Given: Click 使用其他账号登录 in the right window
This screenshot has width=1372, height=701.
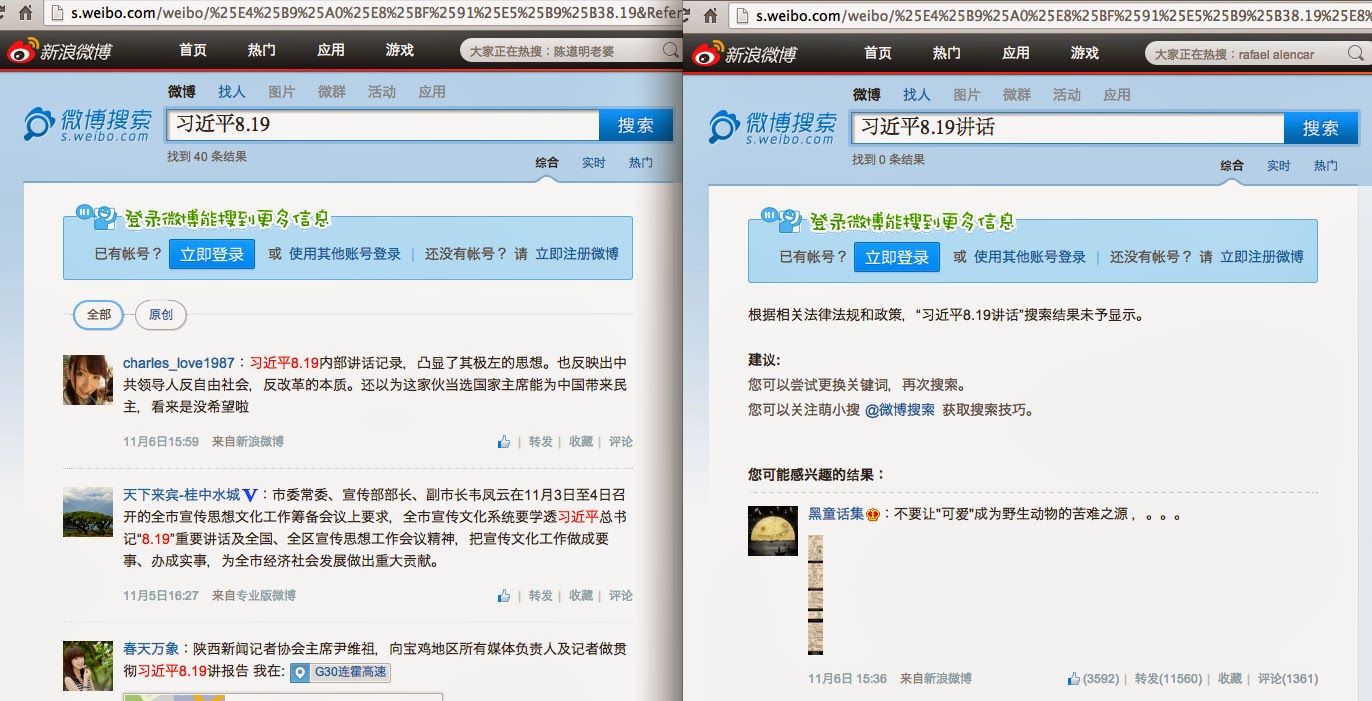Looking at the screenshot, I should click(x=1030, y=257).
